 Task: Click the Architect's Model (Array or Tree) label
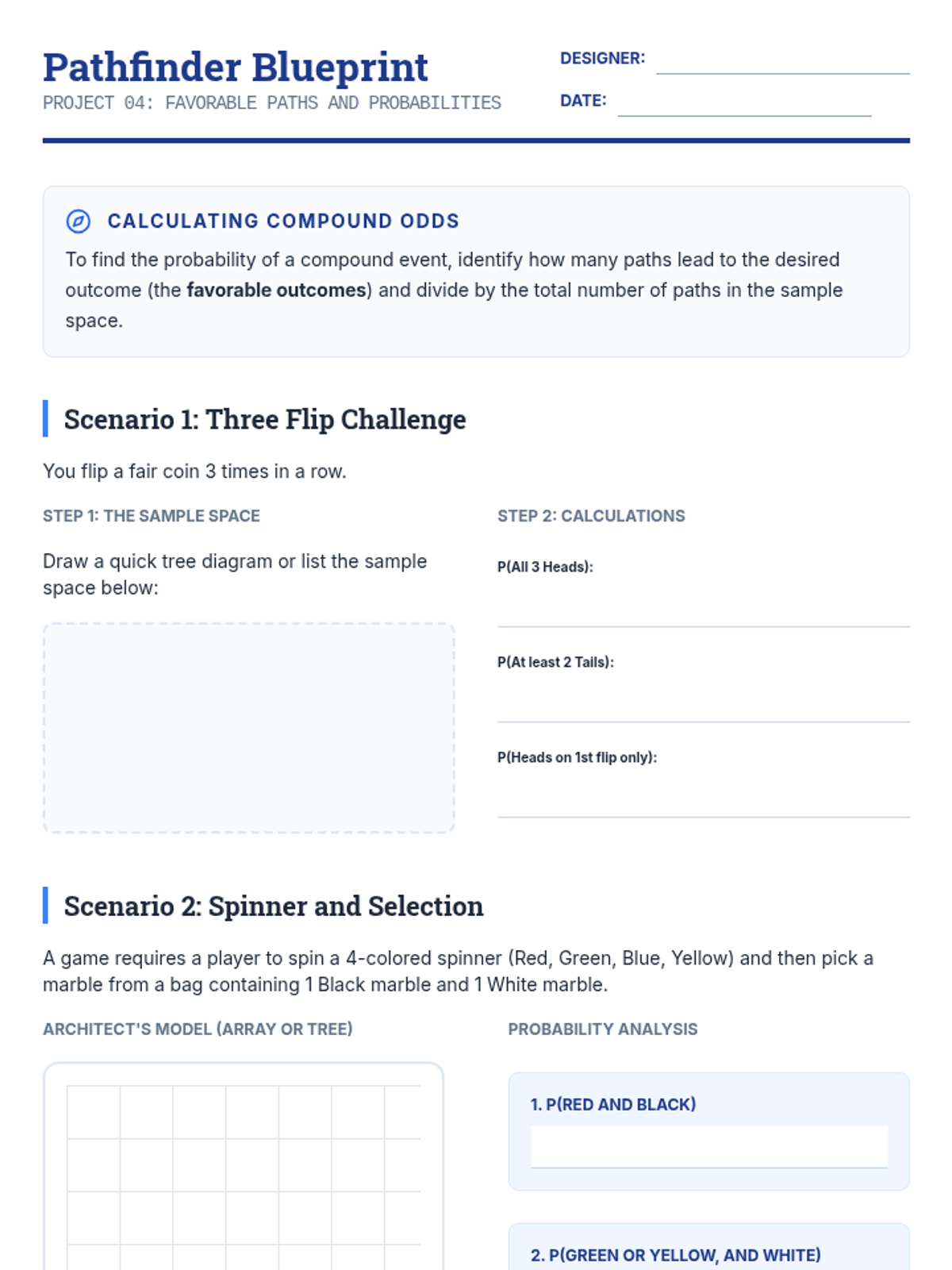pos(198,1029)
